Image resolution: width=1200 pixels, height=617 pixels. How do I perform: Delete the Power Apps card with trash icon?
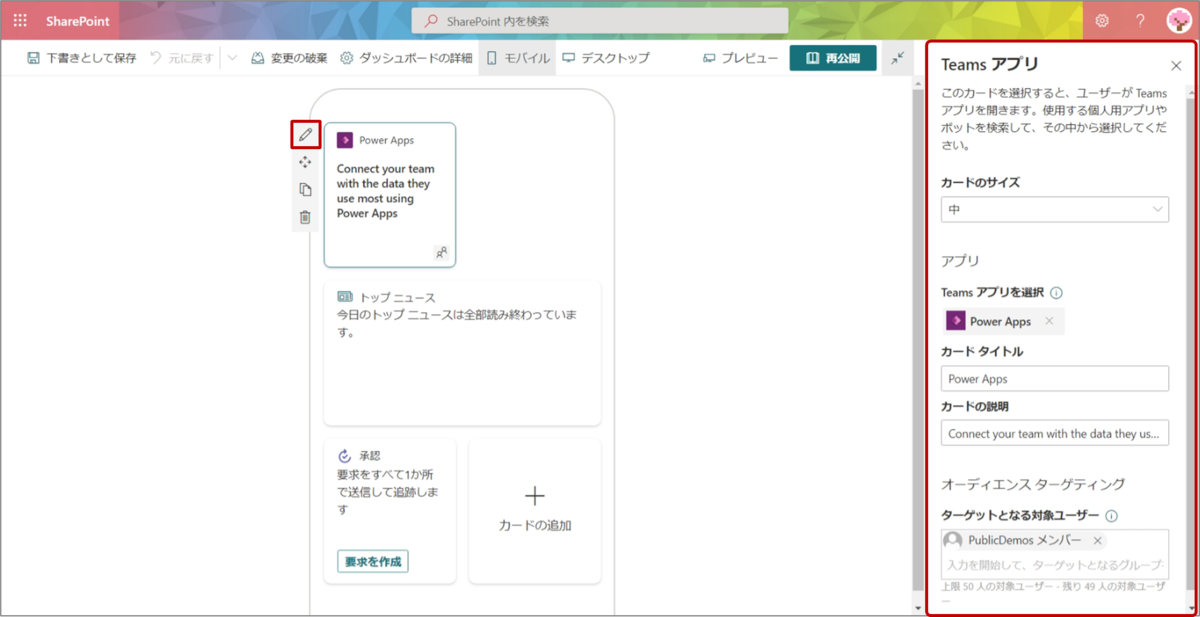click(x=305, y=216)
